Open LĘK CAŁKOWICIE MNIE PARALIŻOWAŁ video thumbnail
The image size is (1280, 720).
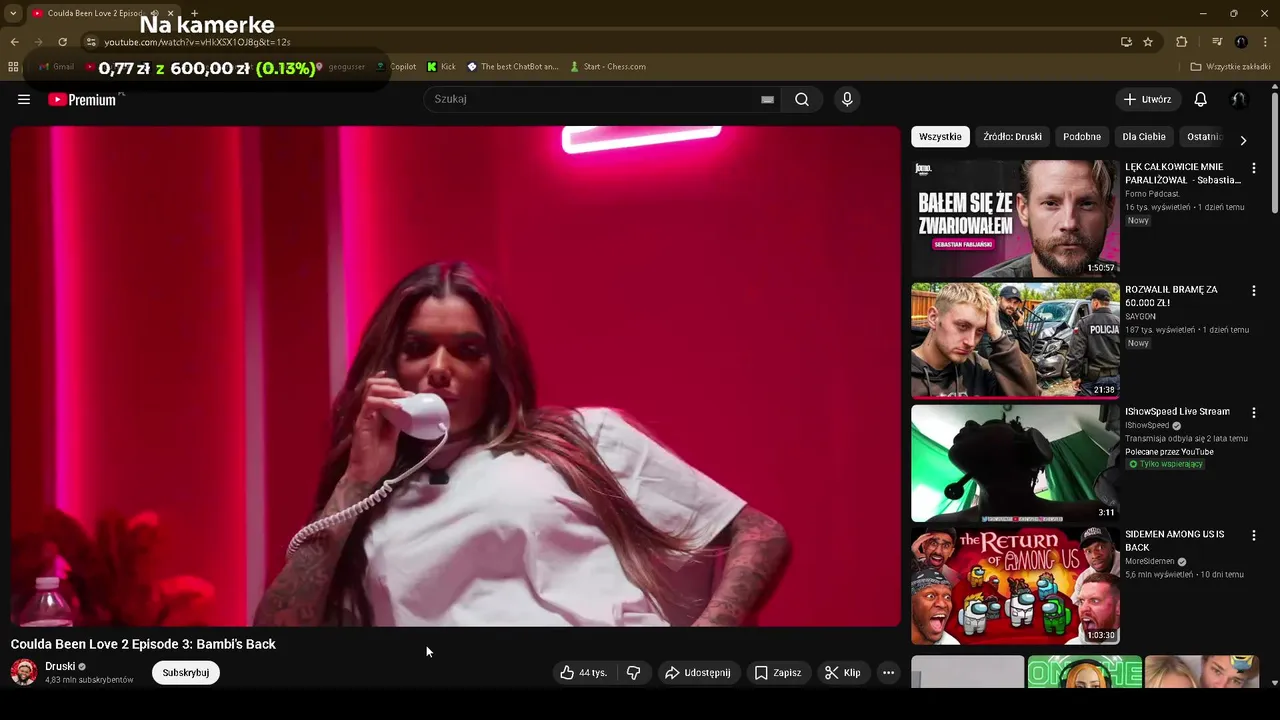point(1015,219)
